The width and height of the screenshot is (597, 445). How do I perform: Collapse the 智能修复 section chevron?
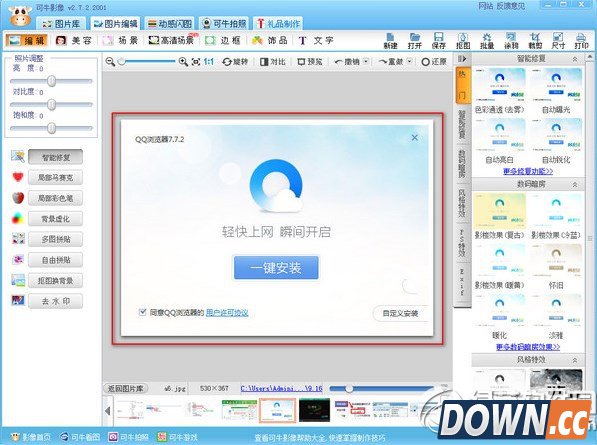(575, 59)
